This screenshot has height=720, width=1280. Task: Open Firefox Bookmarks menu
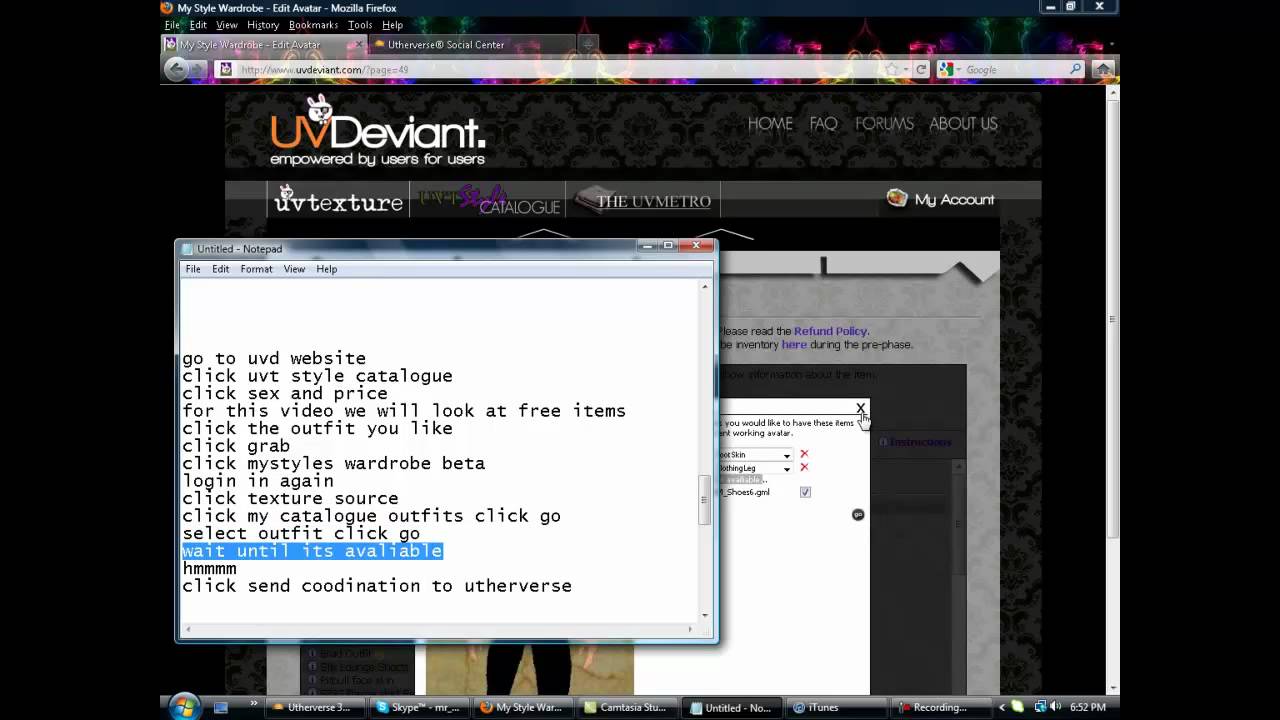point(313,25)
